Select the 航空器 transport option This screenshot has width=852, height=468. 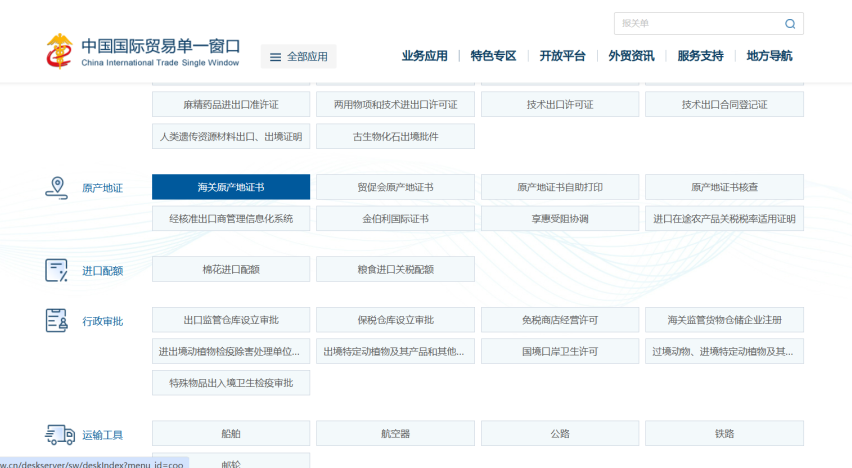coord(396,433)
